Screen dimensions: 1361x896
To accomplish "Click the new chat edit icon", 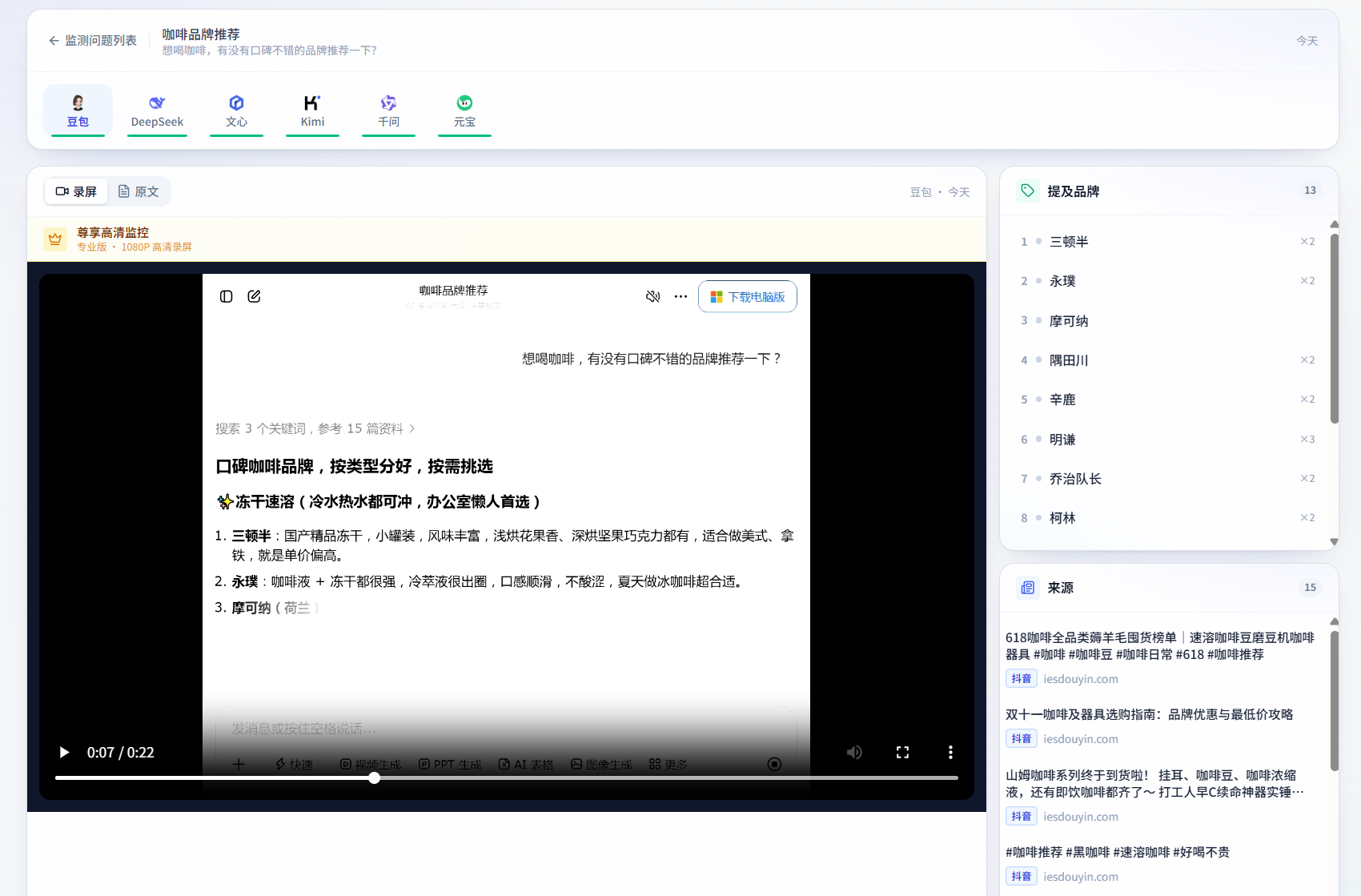I will tap(254, 296).
